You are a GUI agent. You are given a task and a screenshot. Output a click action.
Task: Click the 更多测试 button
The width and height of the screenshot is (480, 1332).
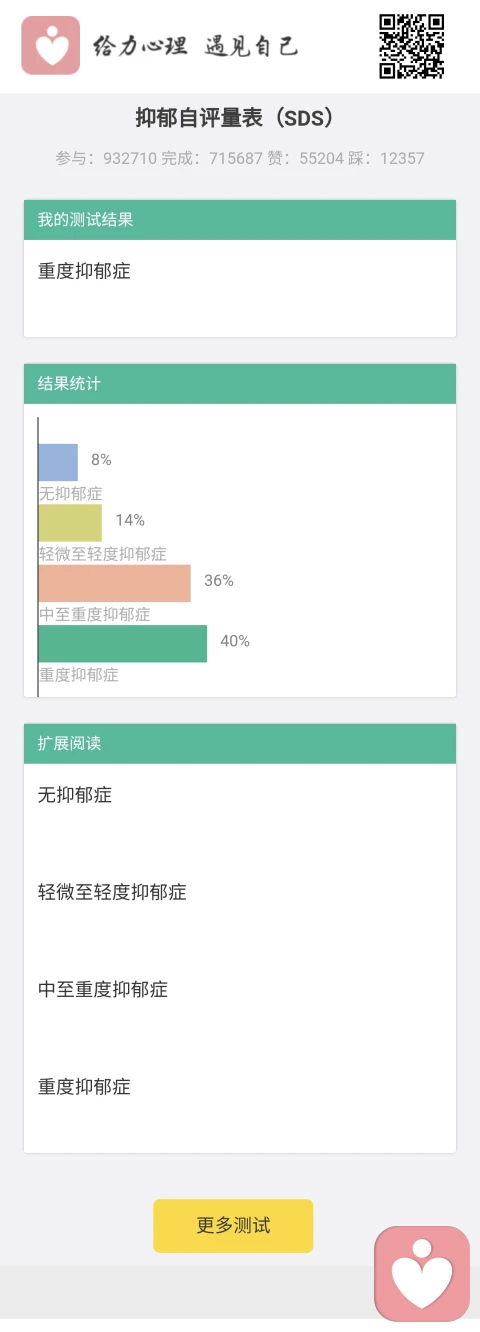coord(233,1225)
